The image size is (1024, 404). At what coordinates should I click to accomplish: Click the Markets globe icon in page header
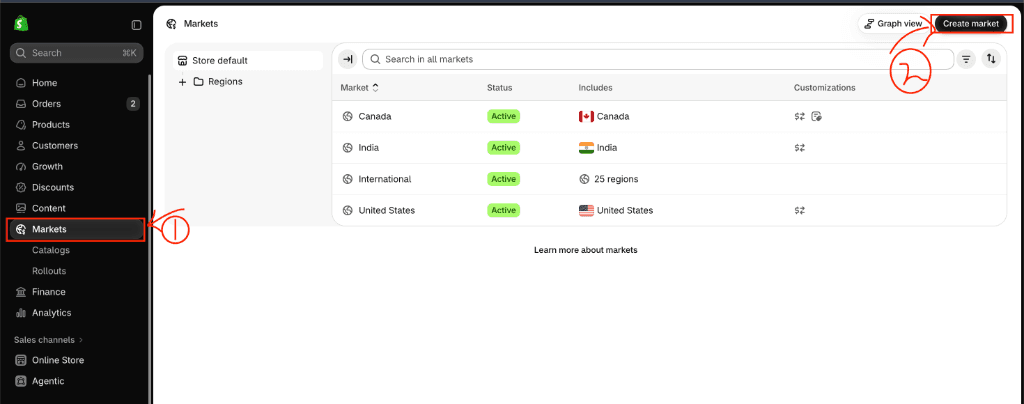pyautogui.click(x=172, y=23)
